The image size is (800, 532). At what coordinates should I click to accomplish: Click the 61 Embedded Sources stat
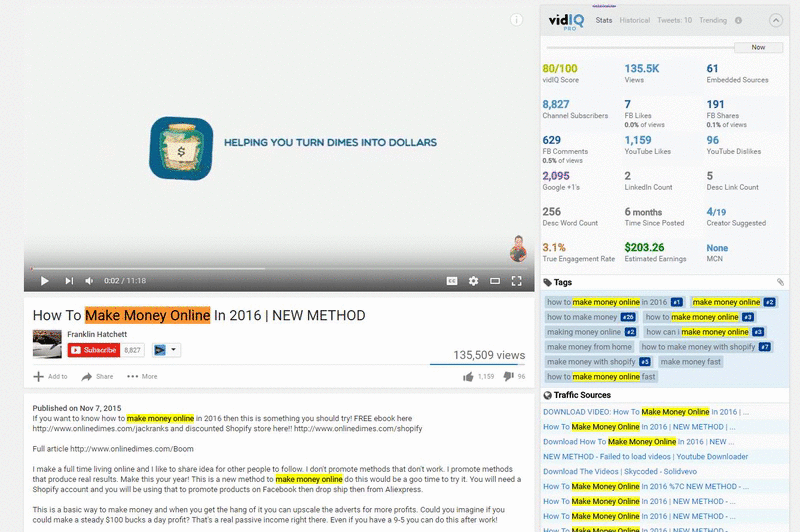(x=737, y=73)
